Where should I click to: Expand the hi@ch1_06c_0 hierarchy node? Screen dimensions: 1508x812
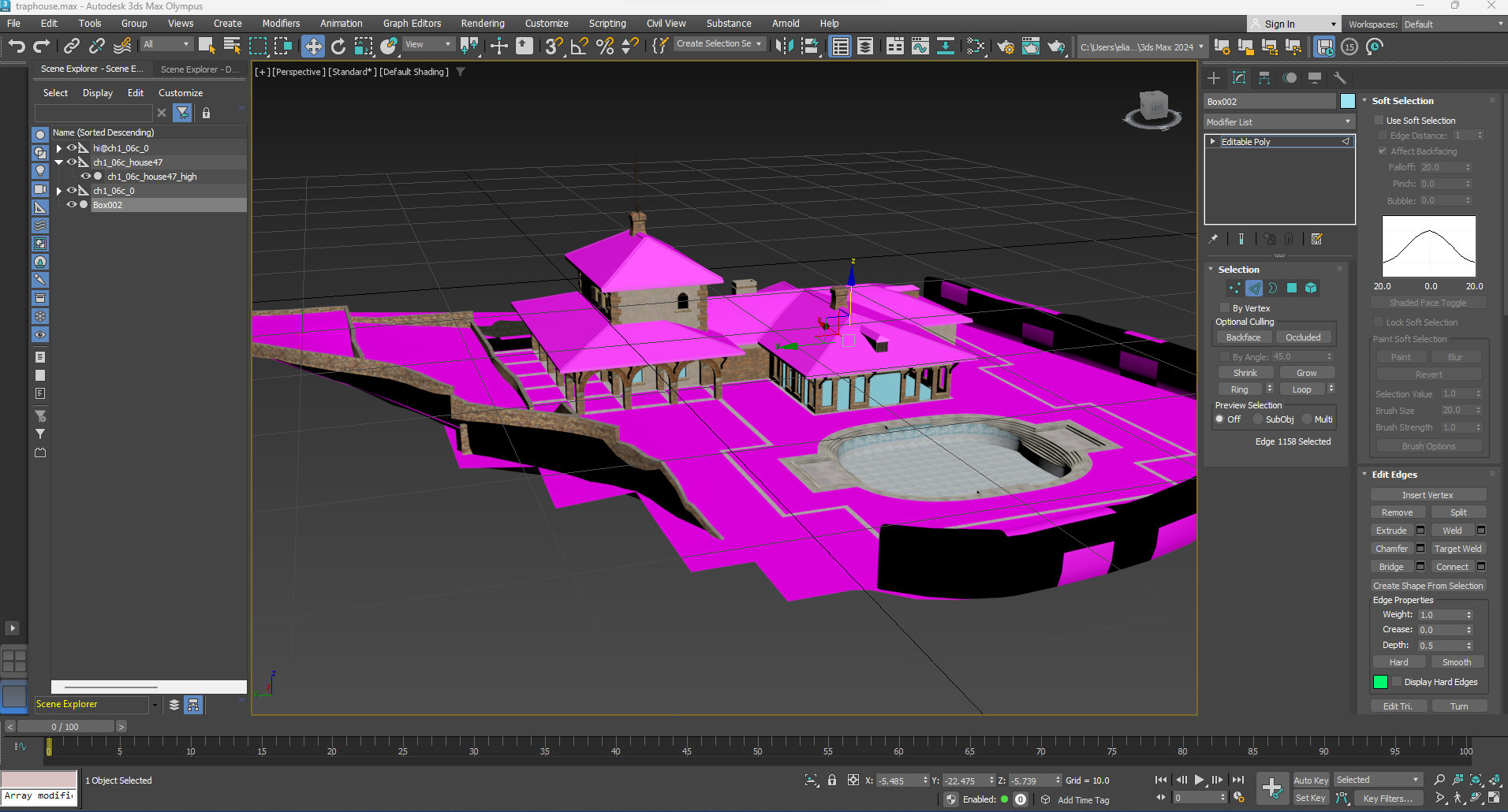pyautogui.click(x=58, y=147)
